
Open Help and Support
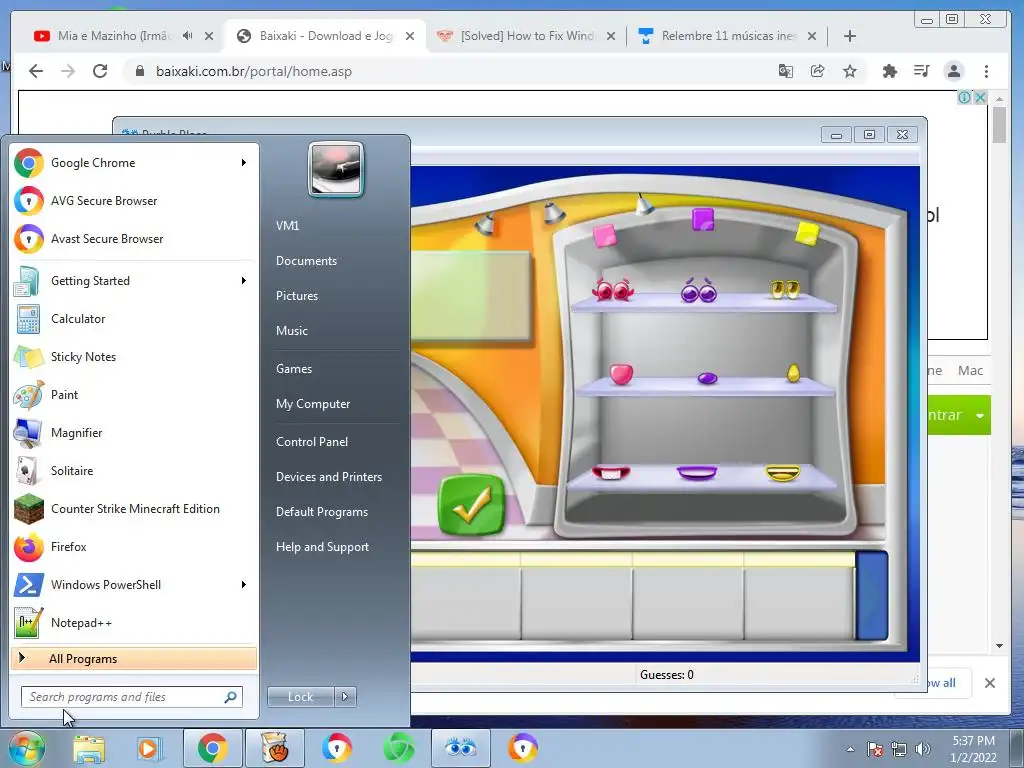(323, 547)
